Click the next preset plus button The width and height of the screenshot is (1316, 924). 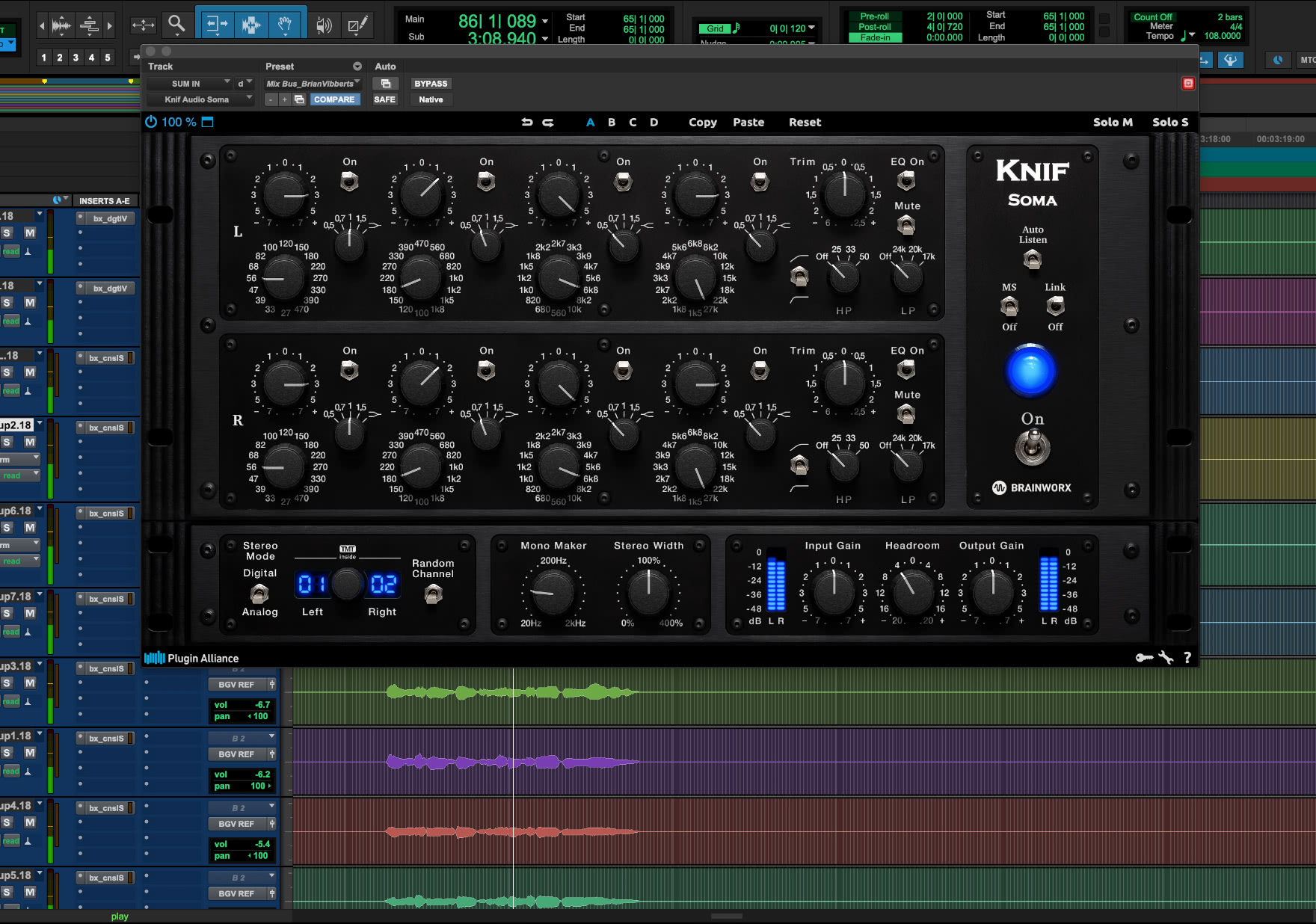click(x=284, y=99)
